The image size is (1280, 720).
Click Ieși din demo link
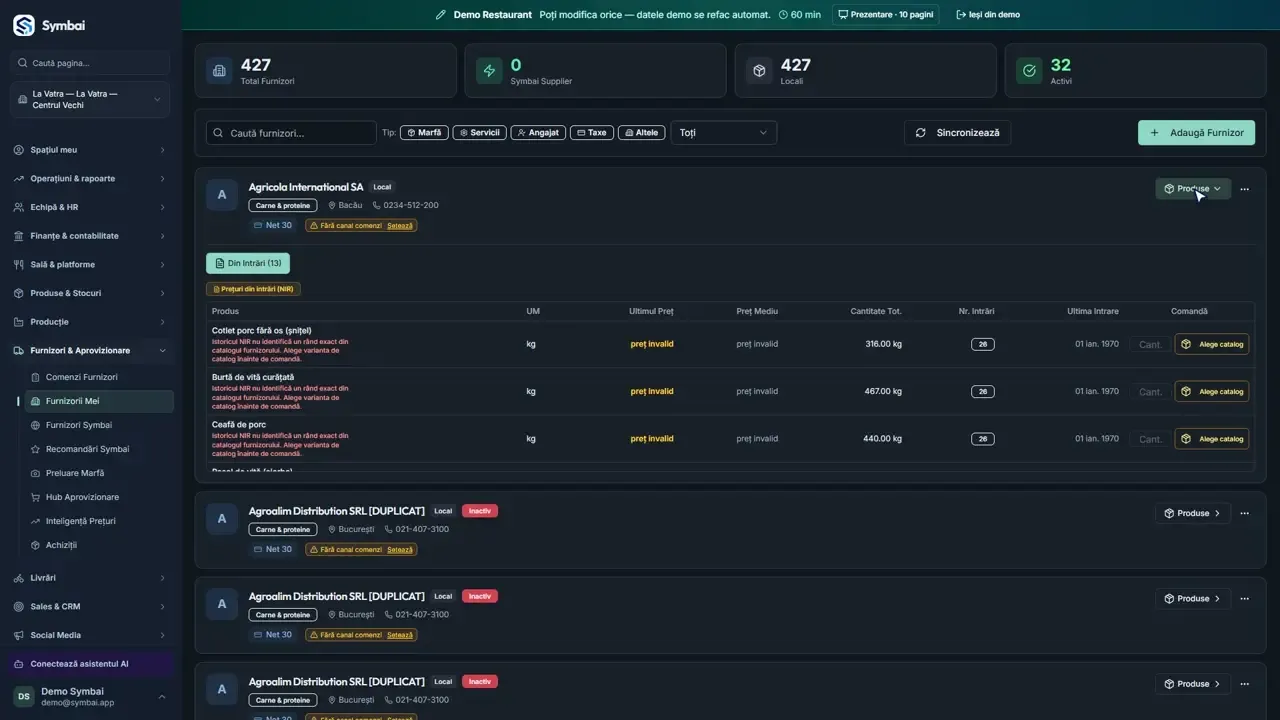click(x=988, y=15)
